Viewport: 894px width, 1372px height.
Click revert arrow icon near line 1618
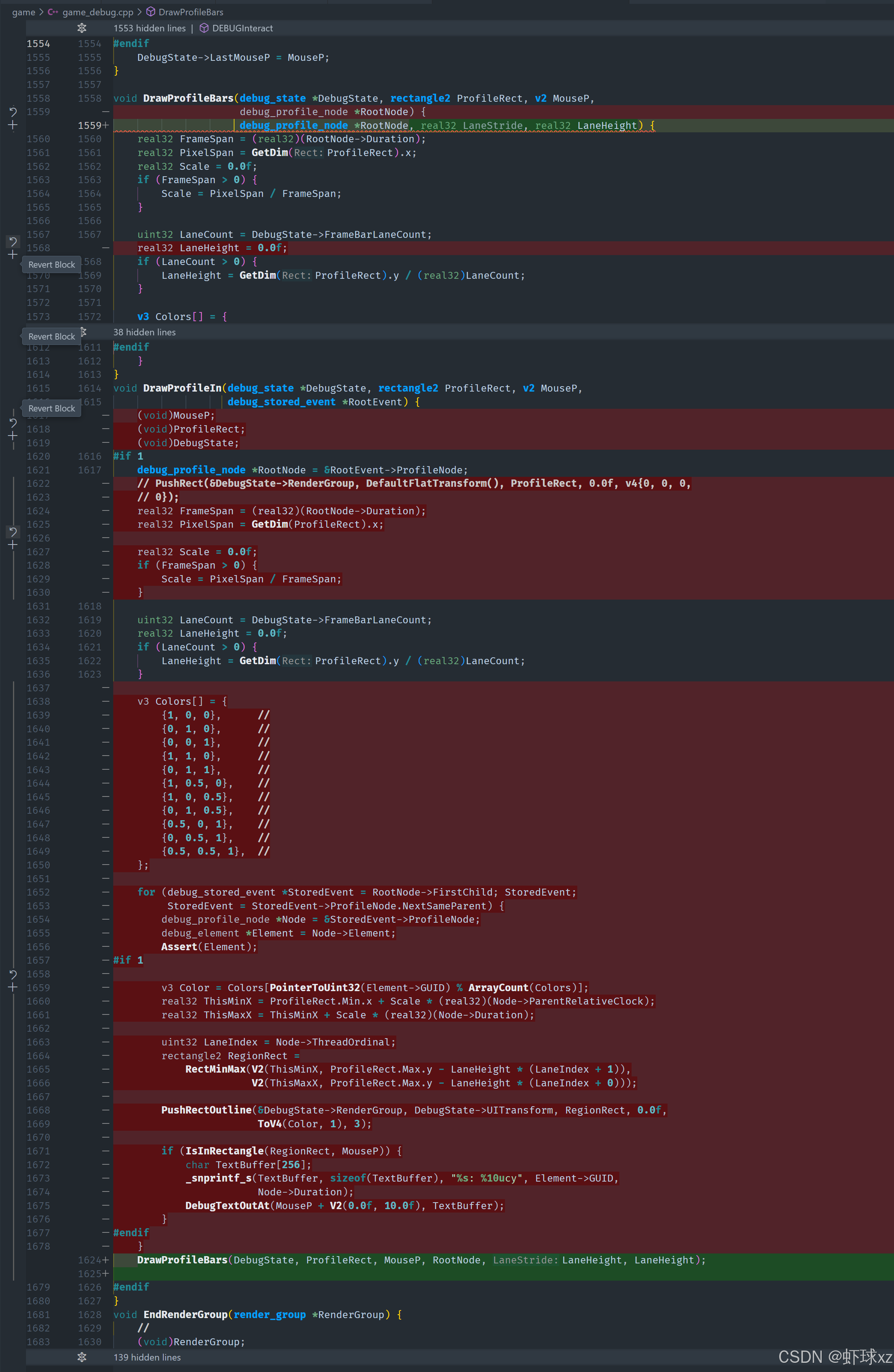coord(13,423)
